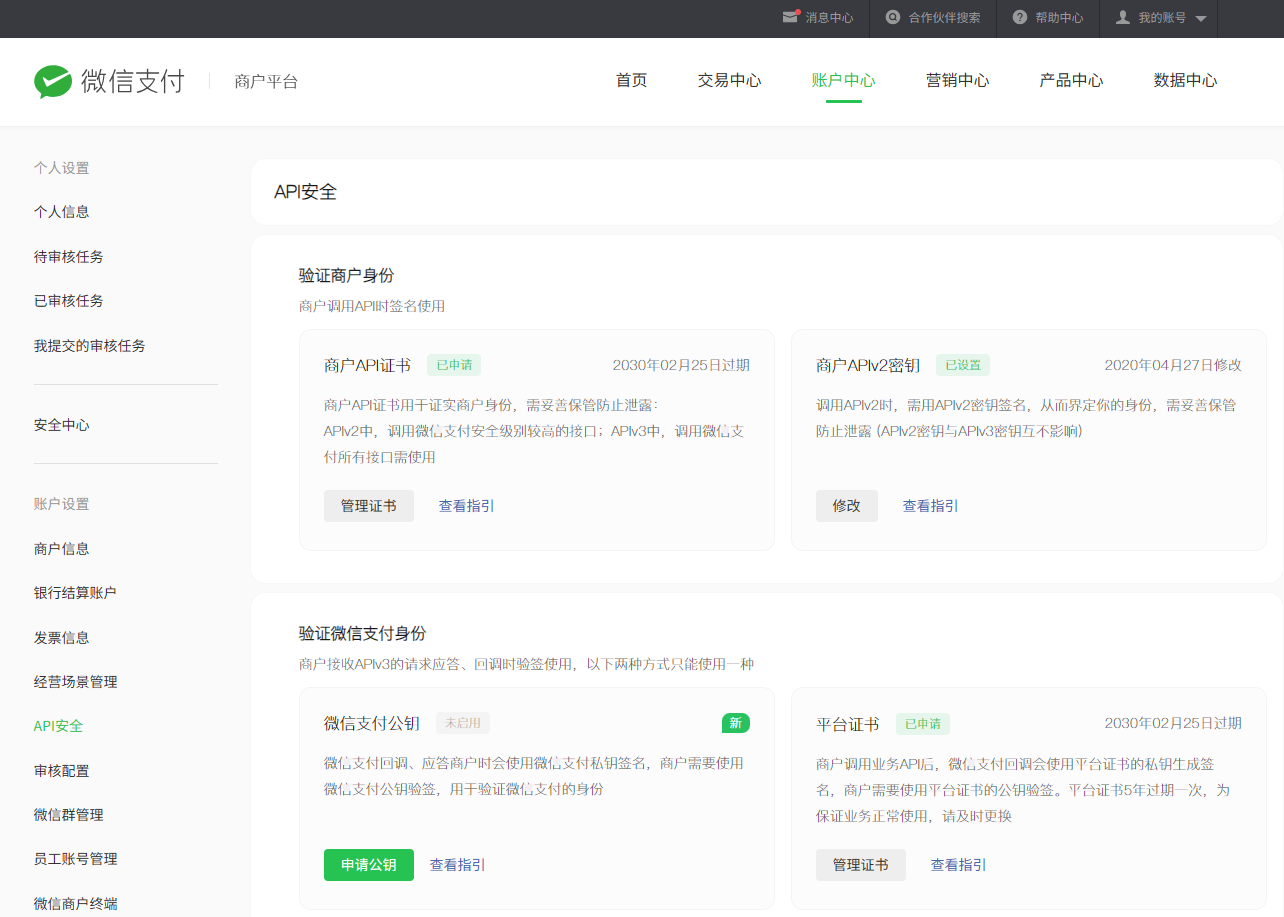Click the green 新 badge on 微信支付公钥

tap(736, 723)
